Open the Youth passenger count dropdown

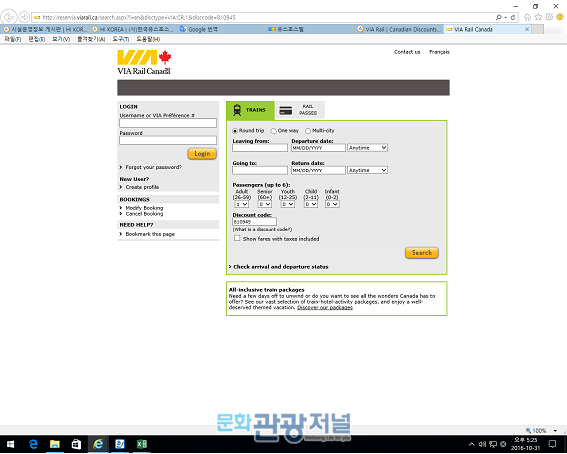[x=288, y=204]
